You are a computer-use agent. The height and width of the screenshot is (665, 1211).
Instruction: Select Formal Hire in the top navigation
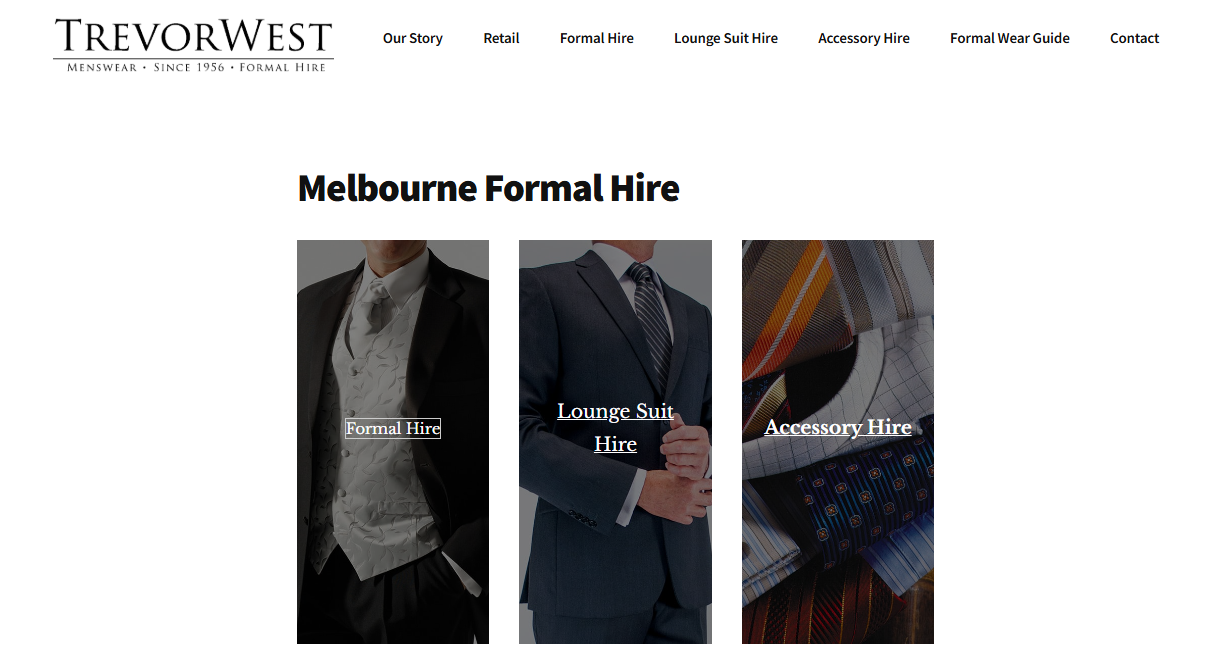click(x=597, y=38)
